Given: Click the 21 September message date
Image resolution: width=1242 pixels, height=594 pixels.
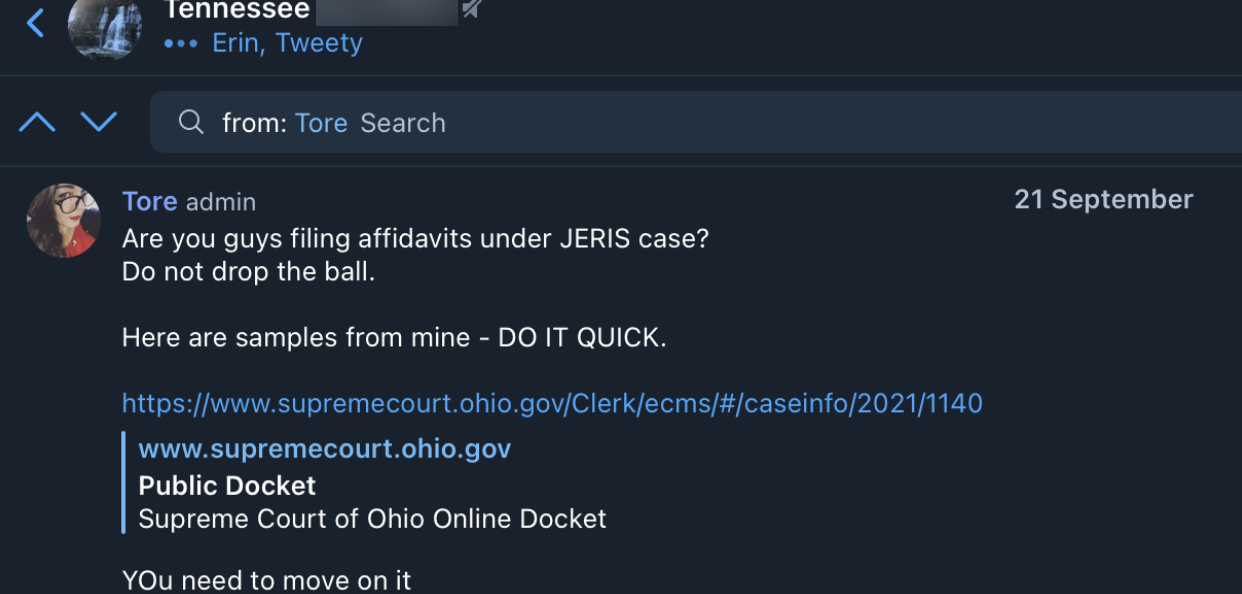Looking at the screenshot, I should 1103,200.
